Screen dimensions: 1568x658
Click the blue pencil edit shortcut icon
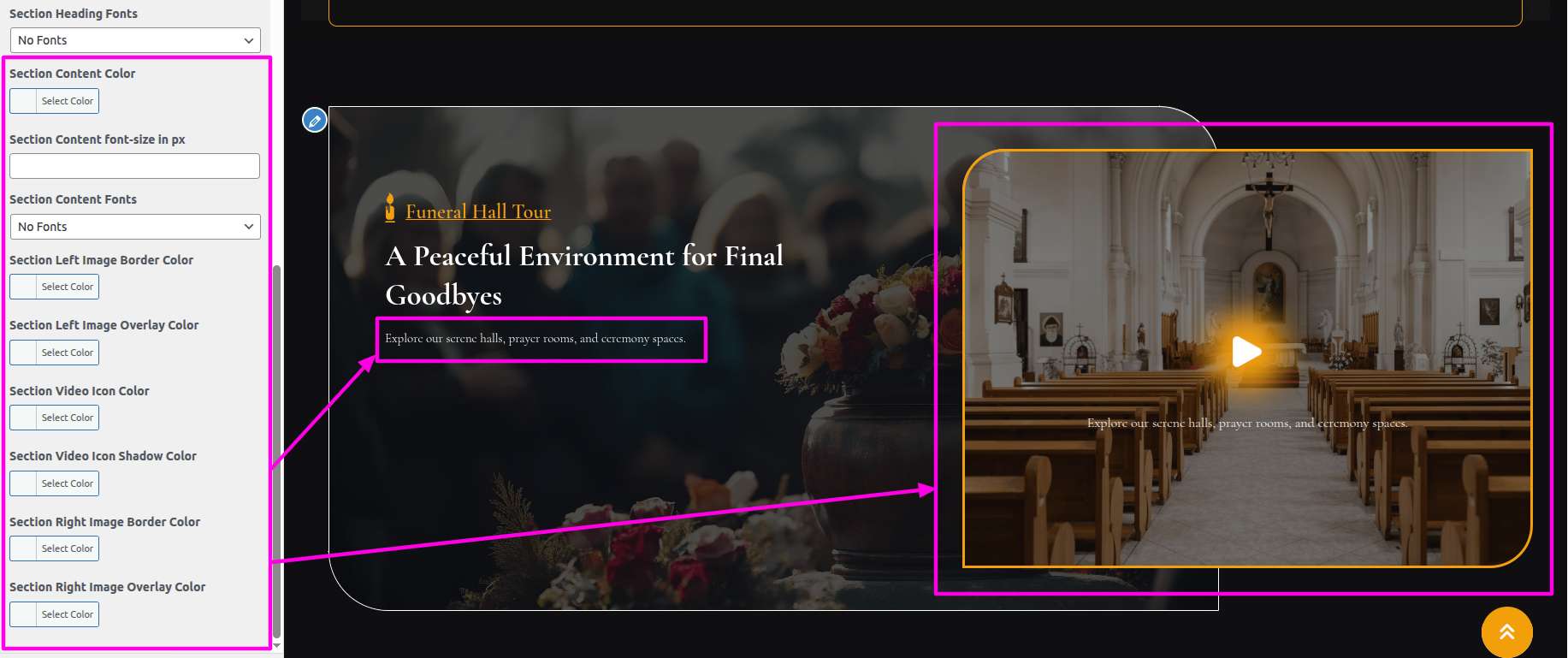point(315,120)
